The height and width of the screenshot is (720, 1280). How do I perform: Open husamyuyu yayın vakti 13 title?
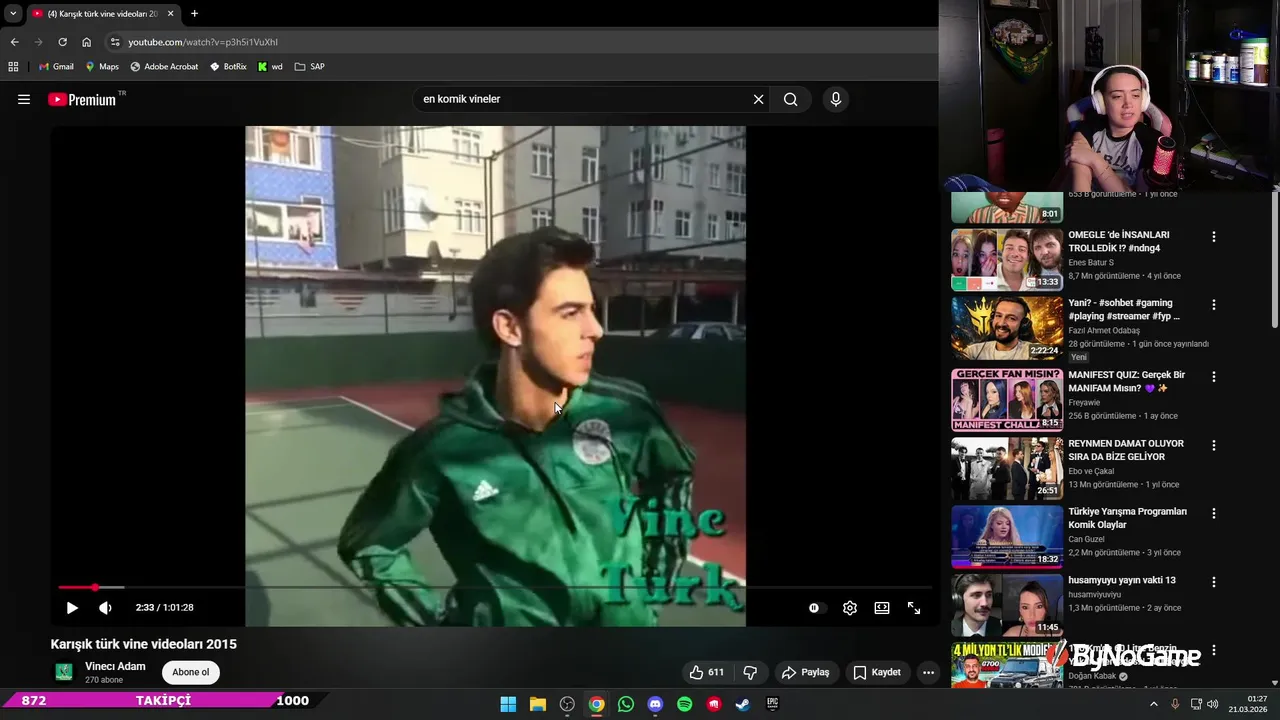pos(1122,580)
